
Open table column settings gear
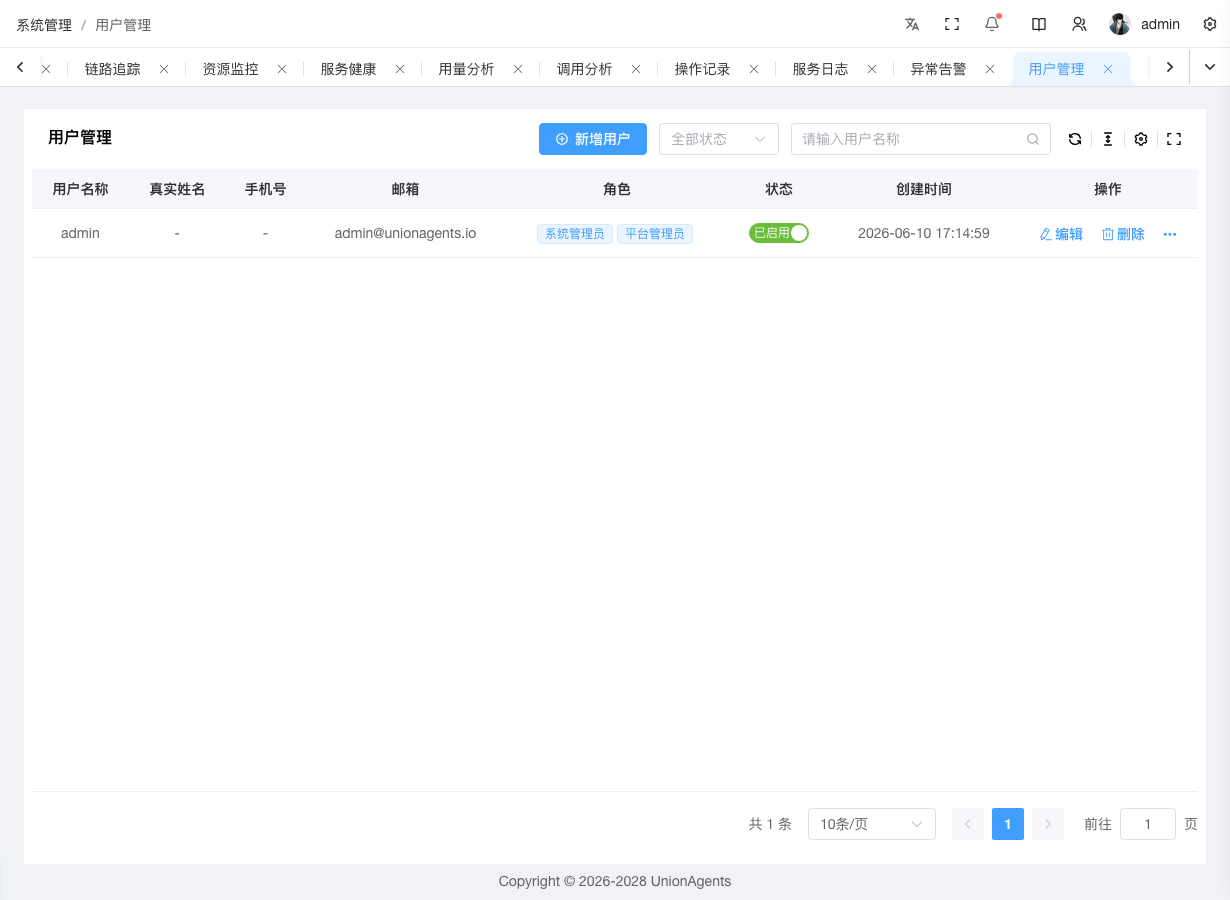(1141, 139)
